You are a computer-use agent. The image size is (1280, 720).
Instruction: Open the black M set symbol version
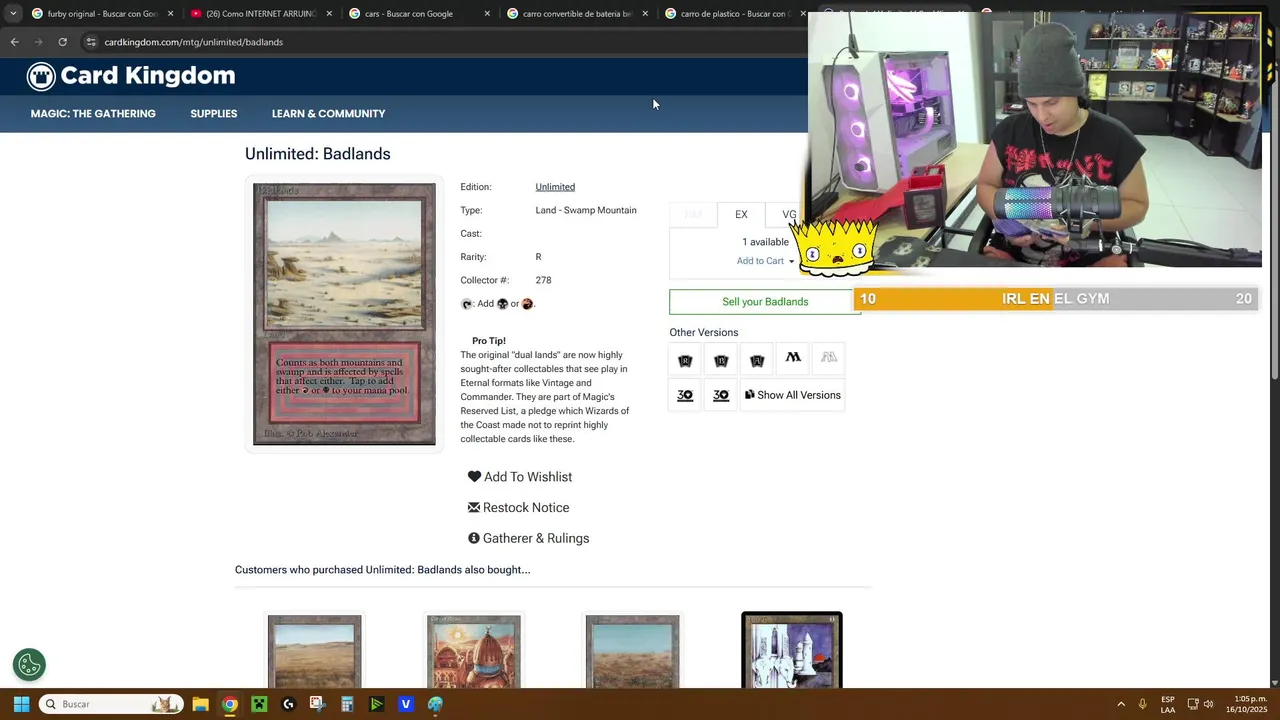[x=793, y=357]
